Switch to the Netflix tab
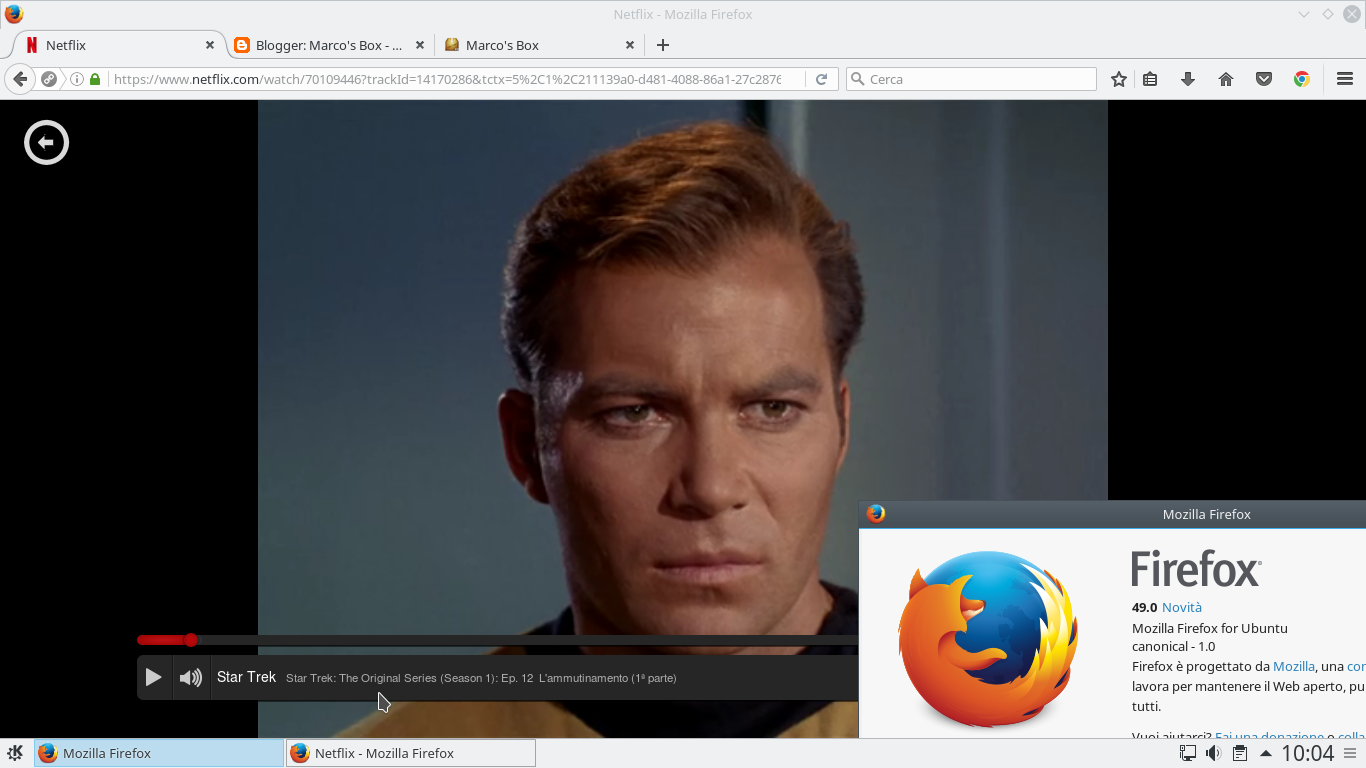This screenshot has width=1366, height=768. click(119, 45)
